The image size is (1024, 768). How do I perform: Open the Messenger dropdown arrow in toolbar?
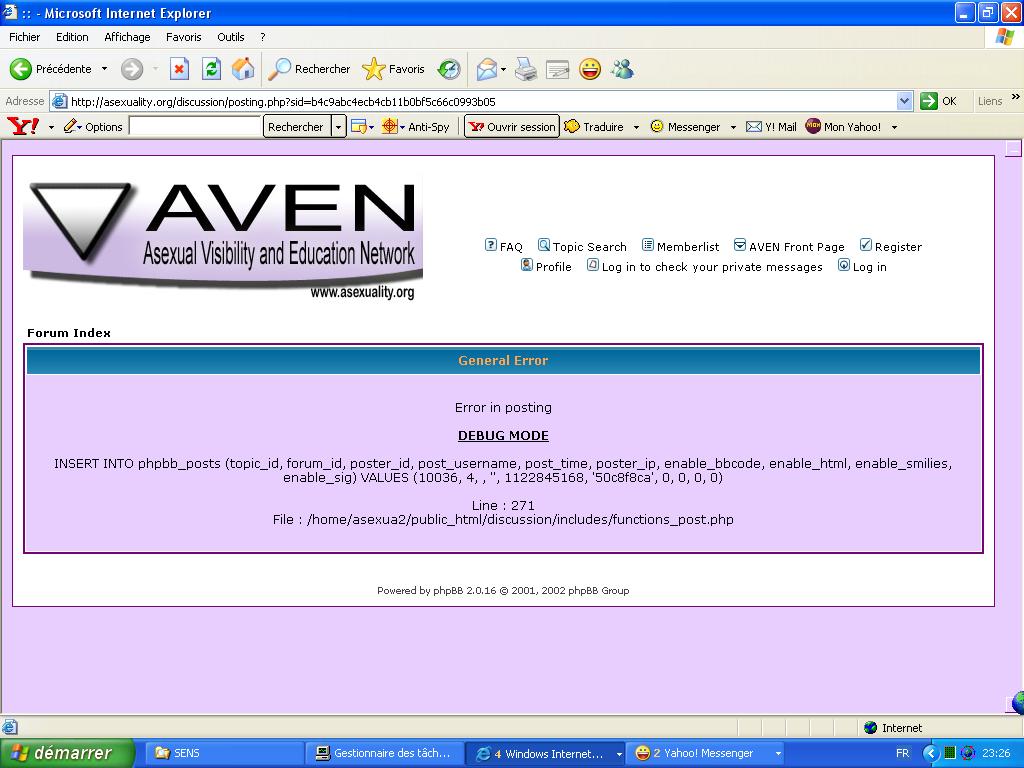click(733, 127)
